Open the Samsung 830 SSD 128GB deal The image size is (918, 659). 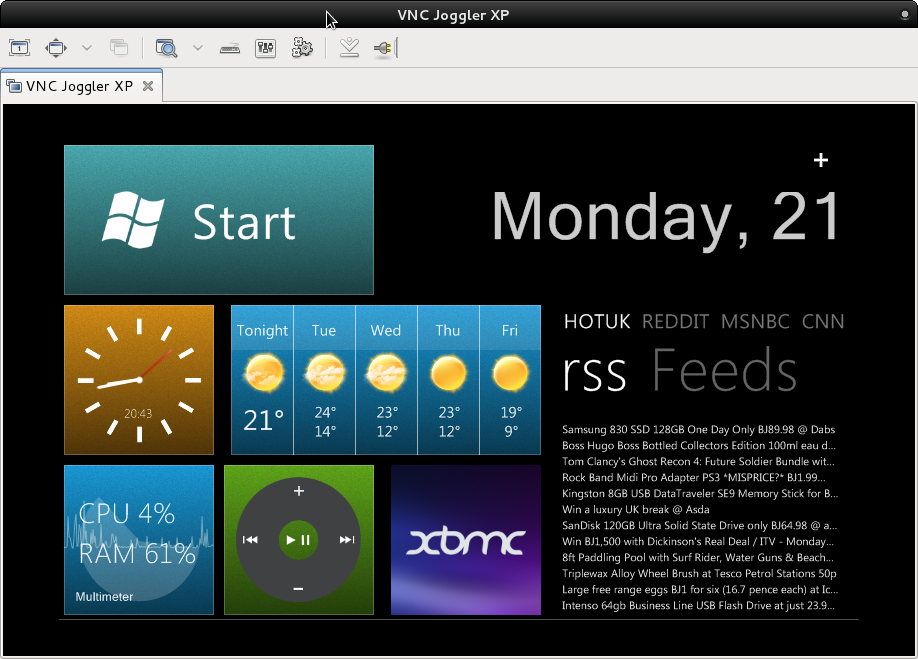point(698,430)
